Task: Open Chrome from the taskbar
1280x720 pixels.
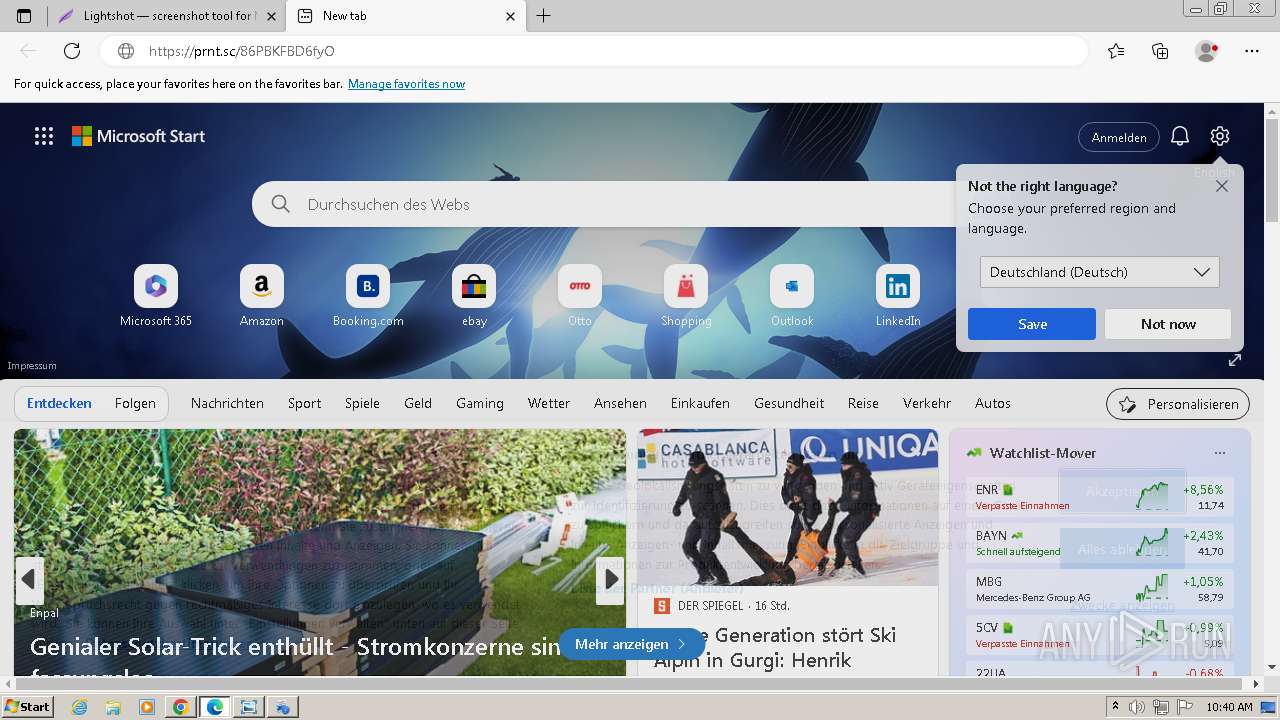Action: click(x=180, y=707)
